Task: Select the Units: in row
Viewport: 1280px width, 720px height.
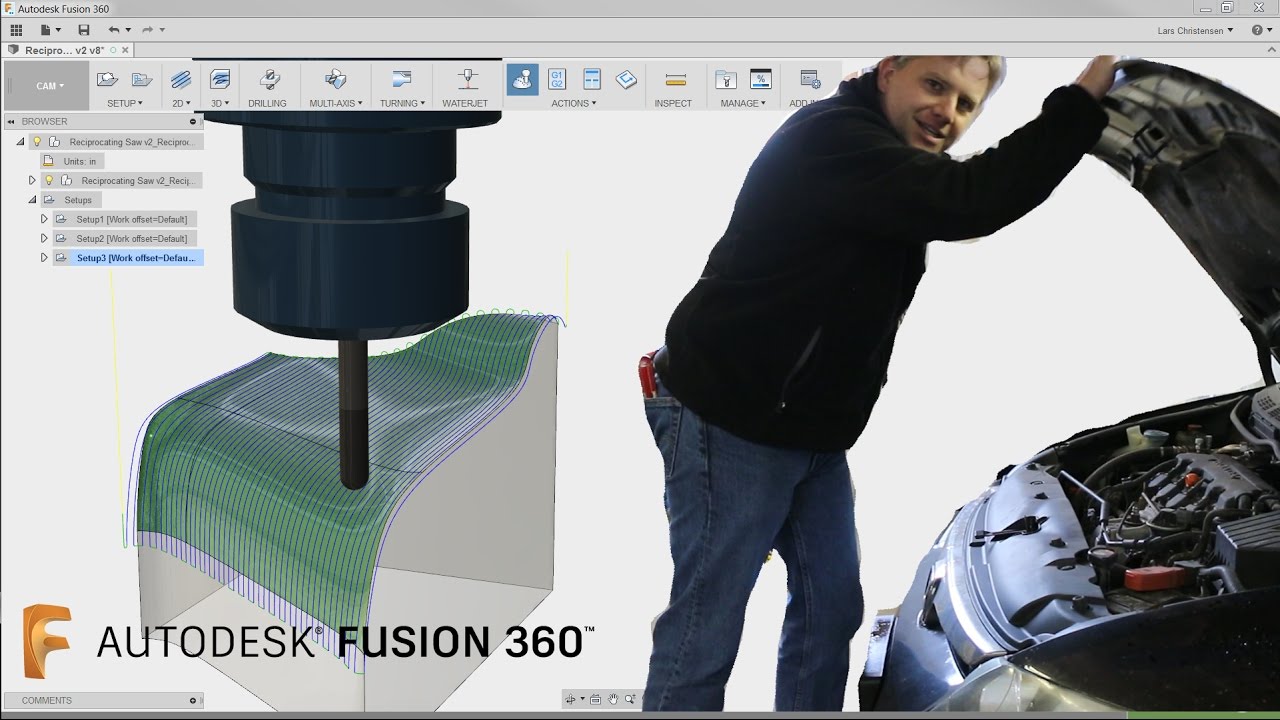Action: point(73,161)
